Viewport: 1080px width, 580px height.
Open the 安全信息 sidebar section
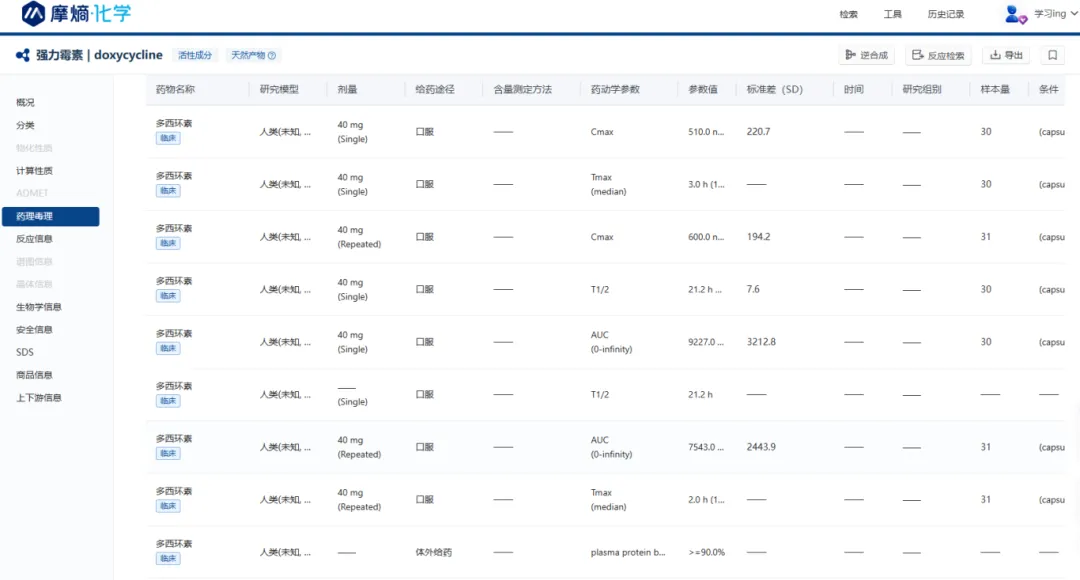[34, 330]
